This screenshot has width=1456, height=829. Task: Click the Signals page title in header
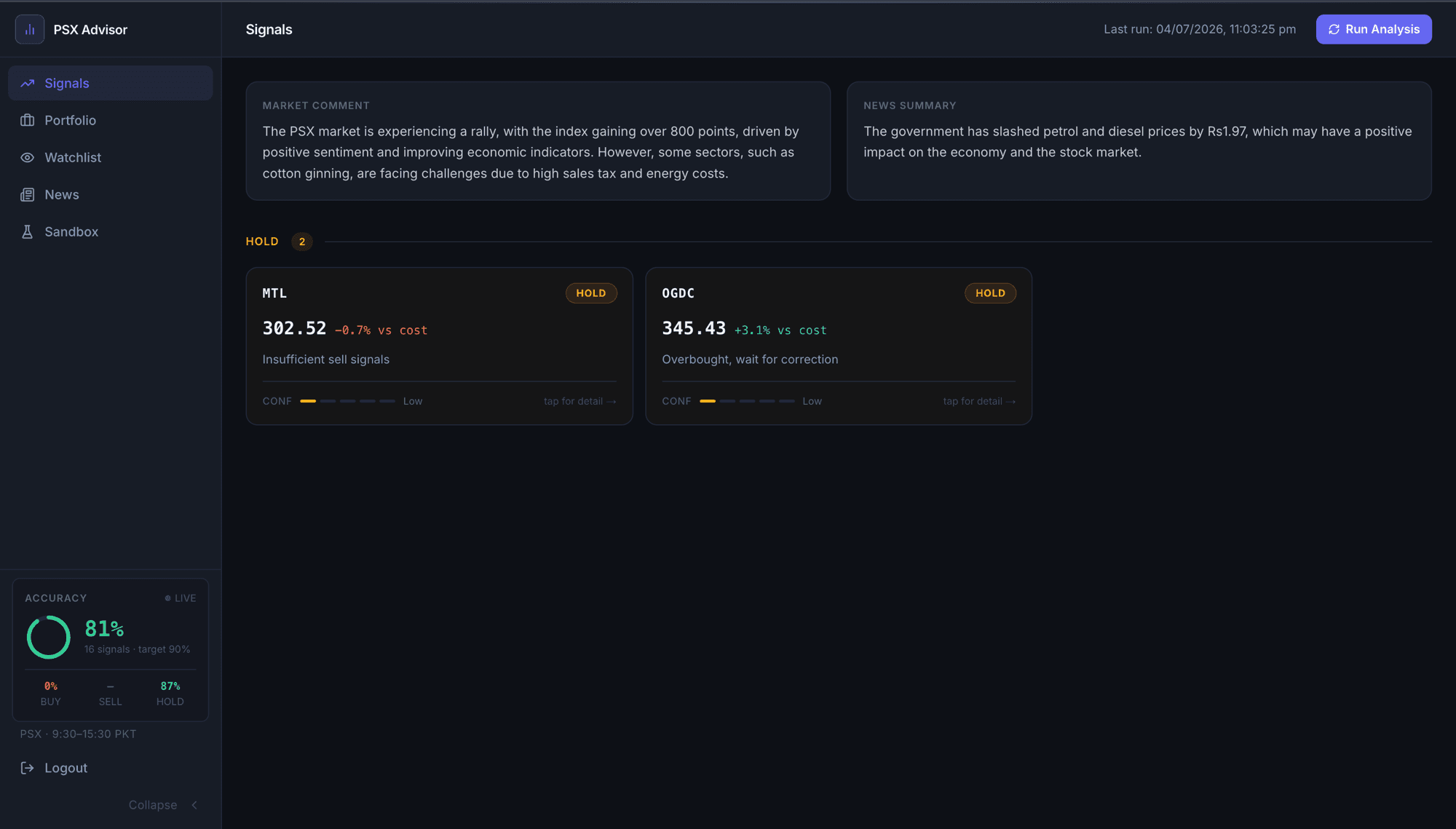(x=269, y=30)
